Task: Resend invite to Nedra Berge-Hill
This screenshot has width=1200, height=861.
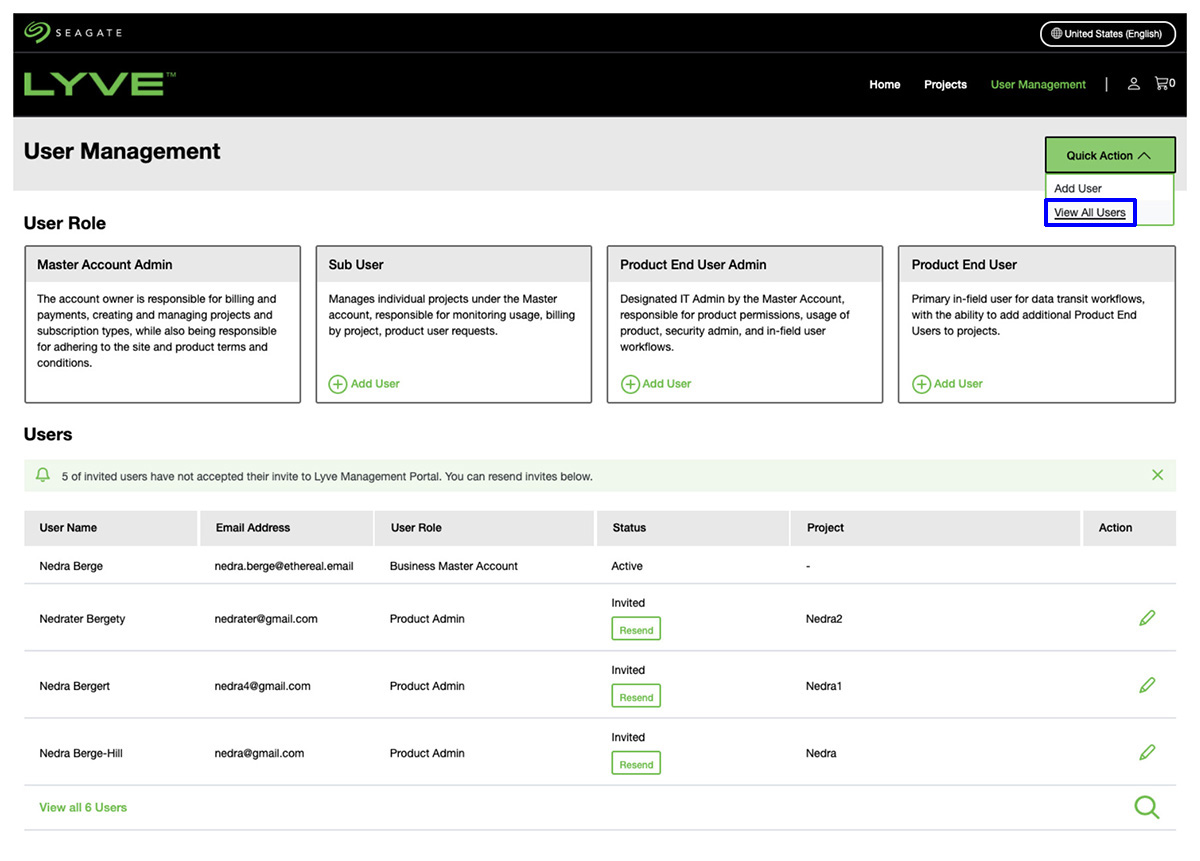Action: pos(636,764)
